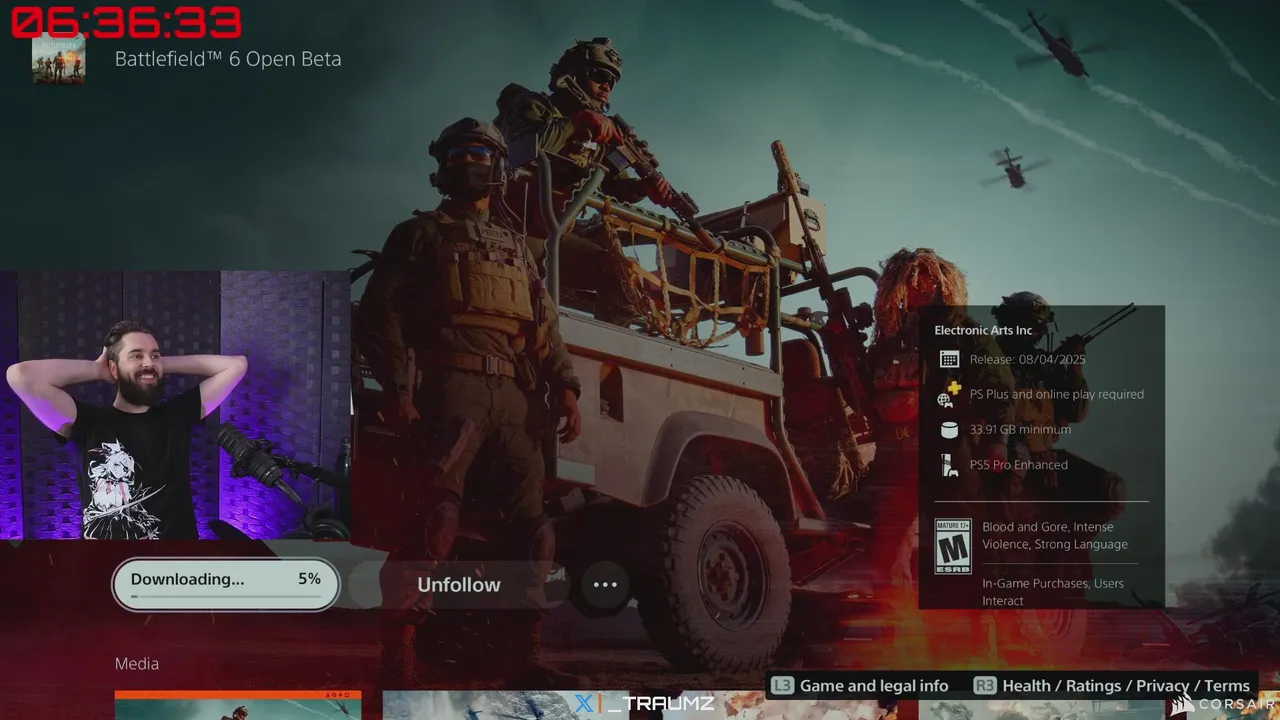Click the PS5 Pro Enhanced text
This screenshot has width=1280, height=720.
click(x=1019, y=464)
